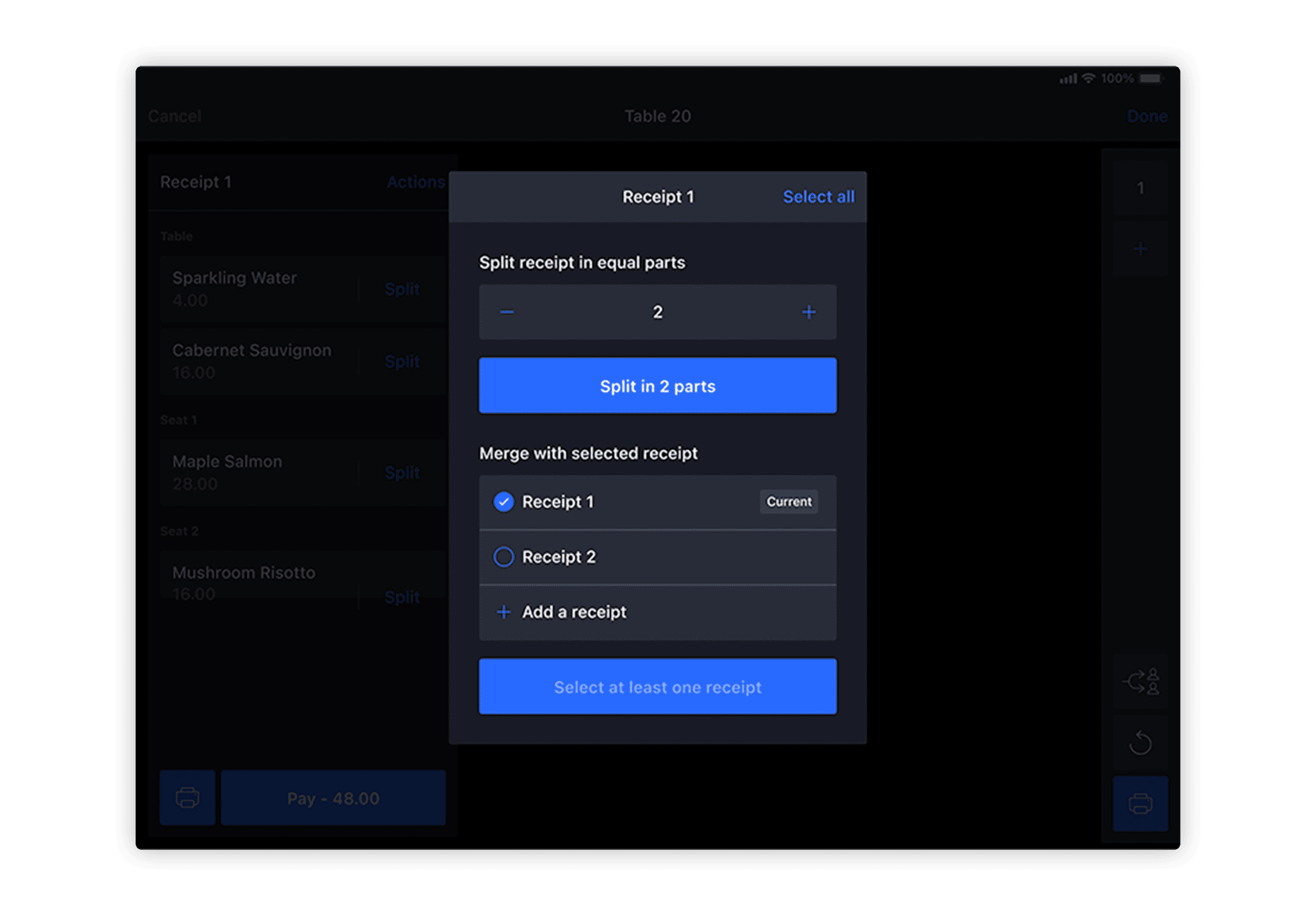Image resolution: width=1316 pixels, height=921 pixels.
Task: Click print icon next to Pay button
Action: pos(188,798)
